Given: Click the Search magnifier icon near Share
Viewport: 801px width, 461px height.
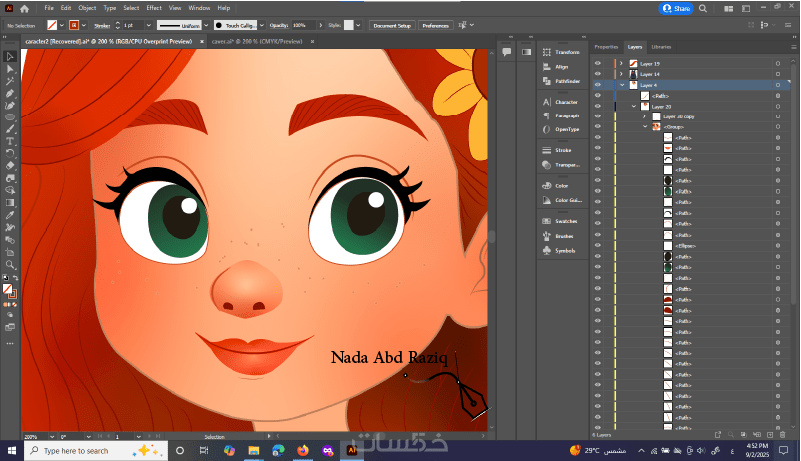Looking at the screenshot, I should tap(703, 8).
